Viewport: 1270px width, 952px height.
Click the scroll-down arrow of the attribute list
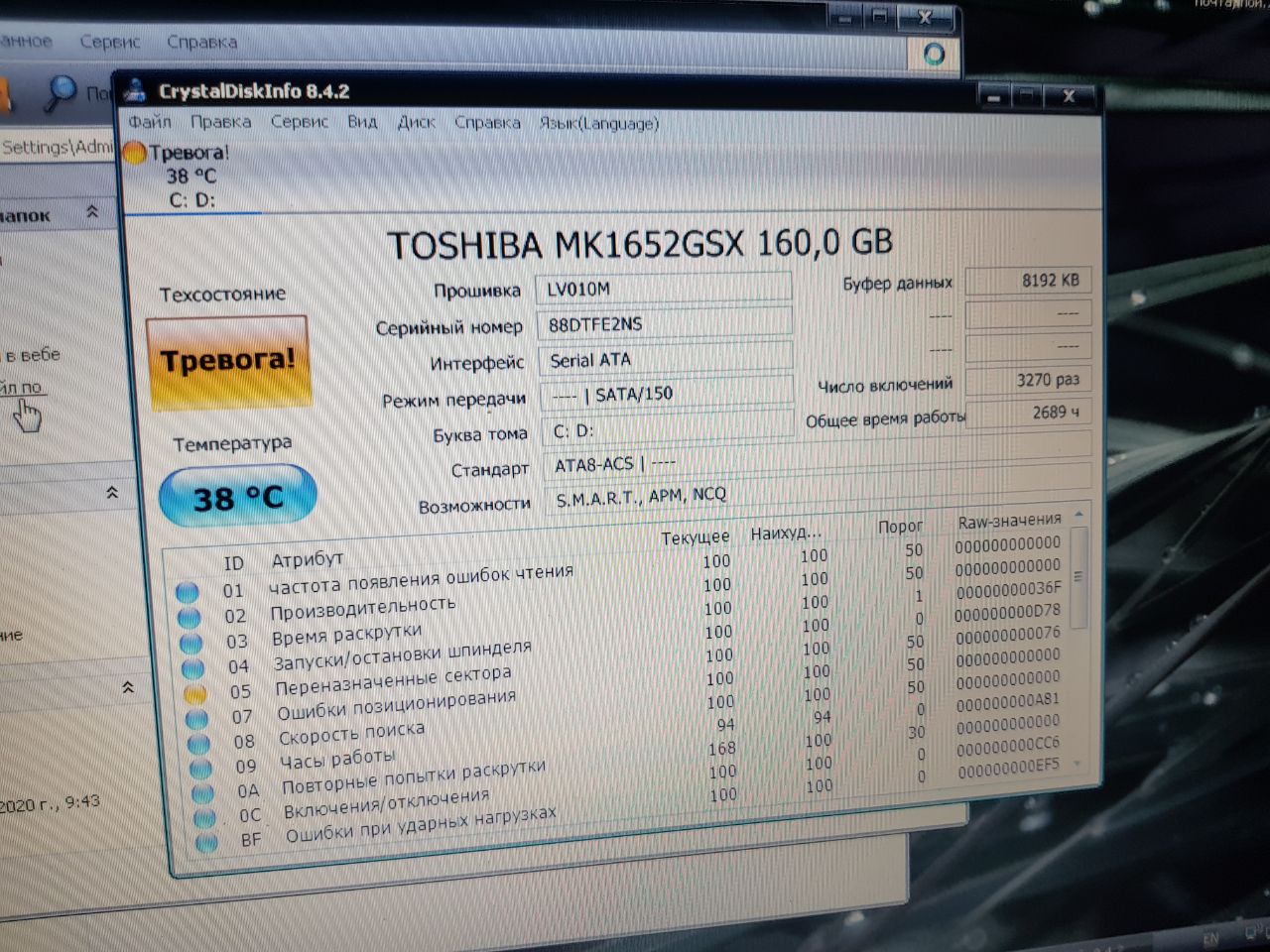point(1078,765)
